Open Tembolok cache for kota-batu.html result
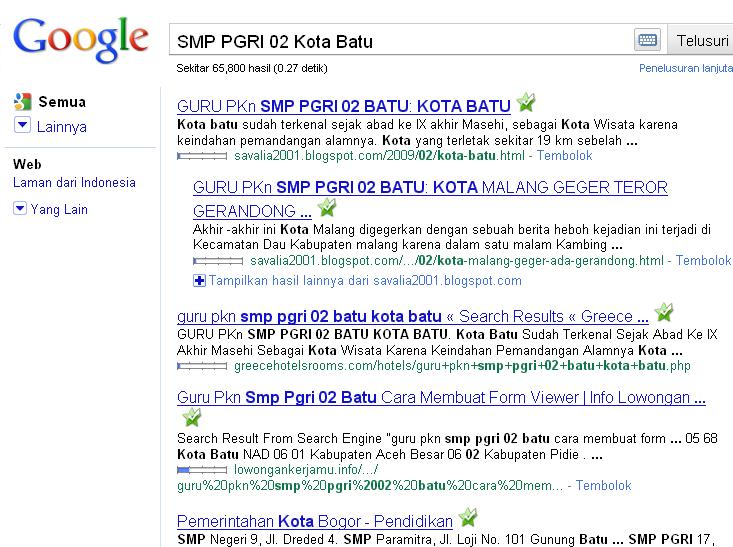Viewport: 733px width, 547px height. pos(564,156)
